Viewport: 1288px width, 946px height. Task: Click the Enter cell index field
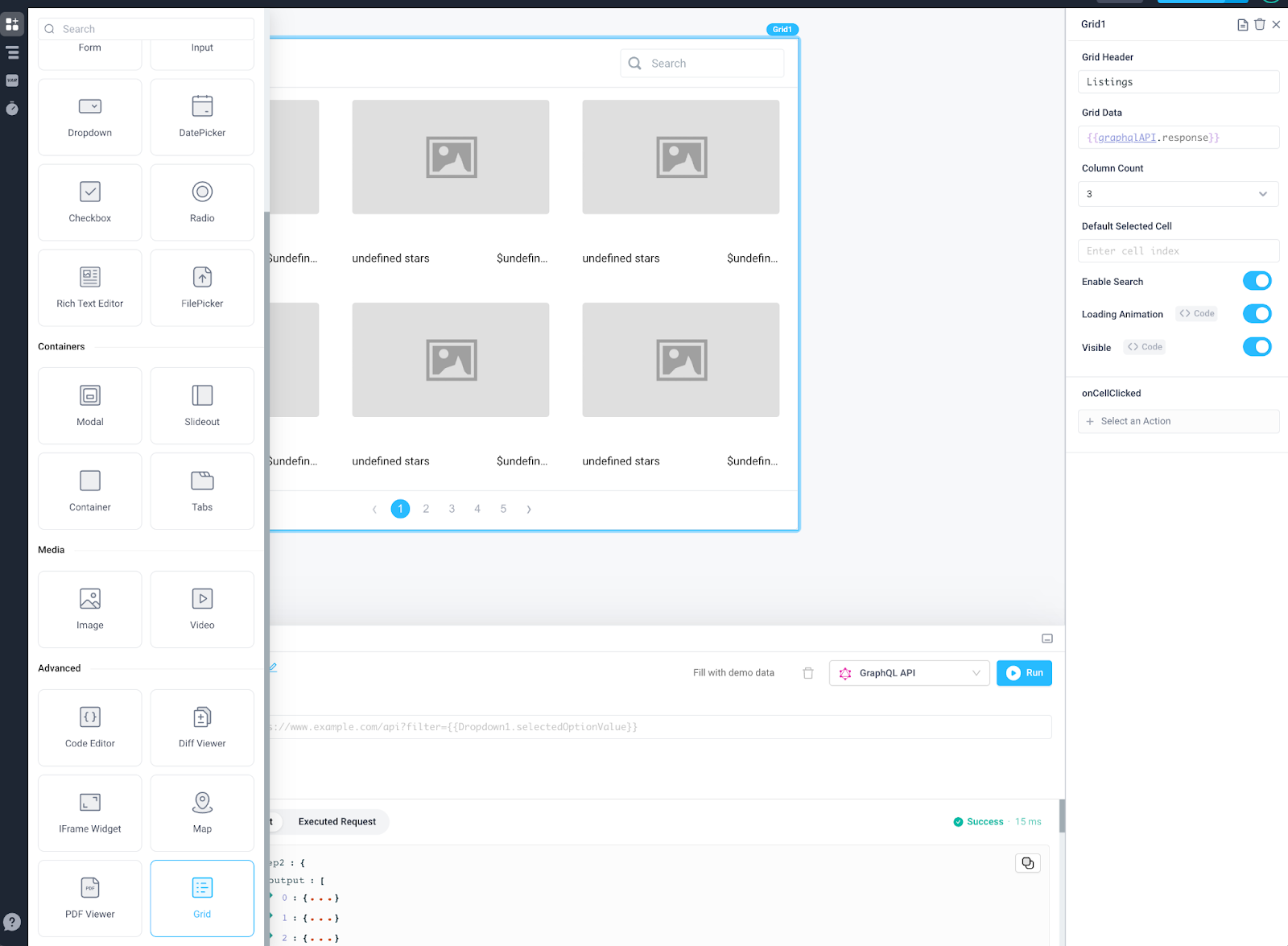pyautogui.click(x=1178, y=250)
